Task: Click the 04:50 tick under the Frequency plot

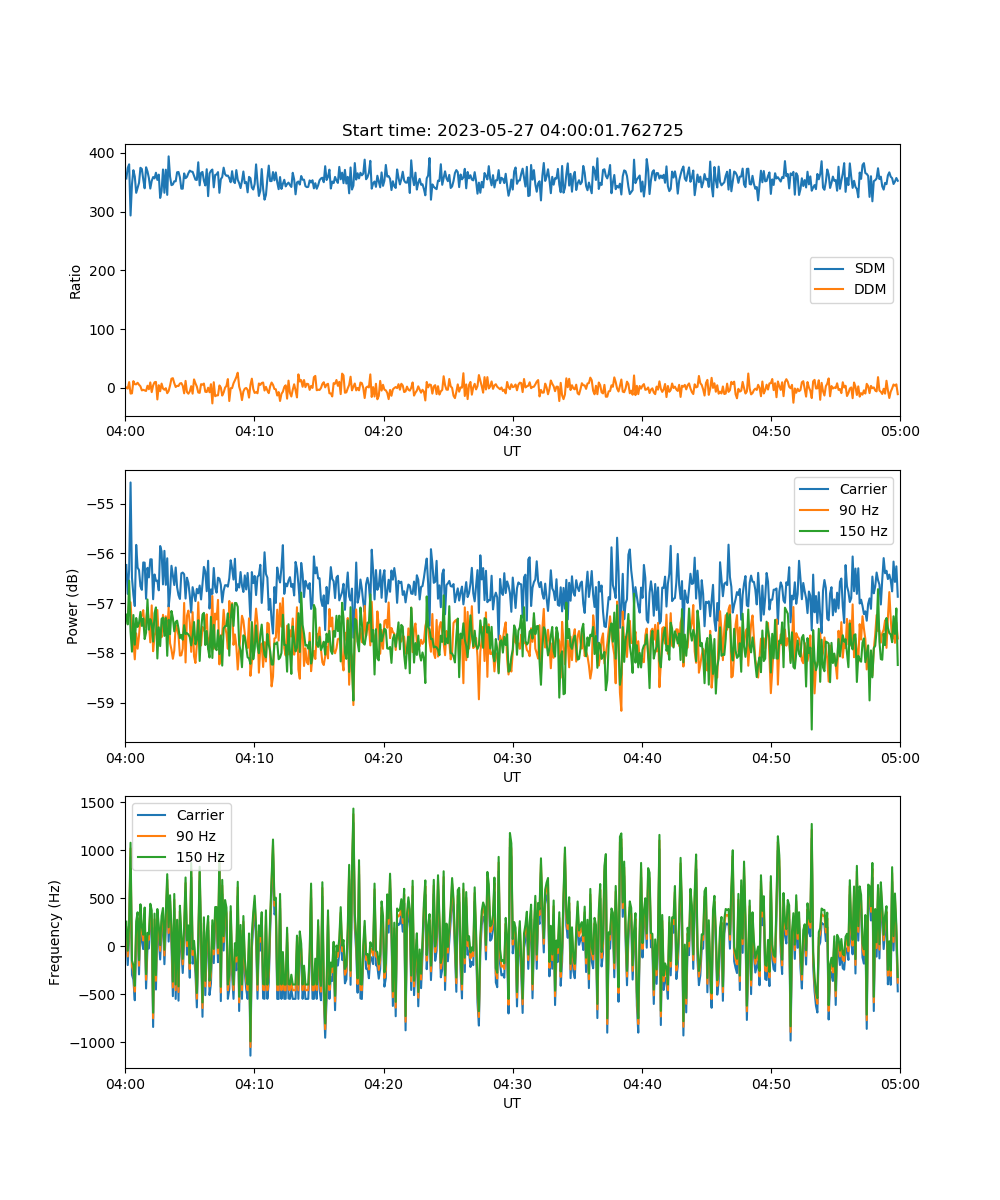Action: coord(770,1084)
